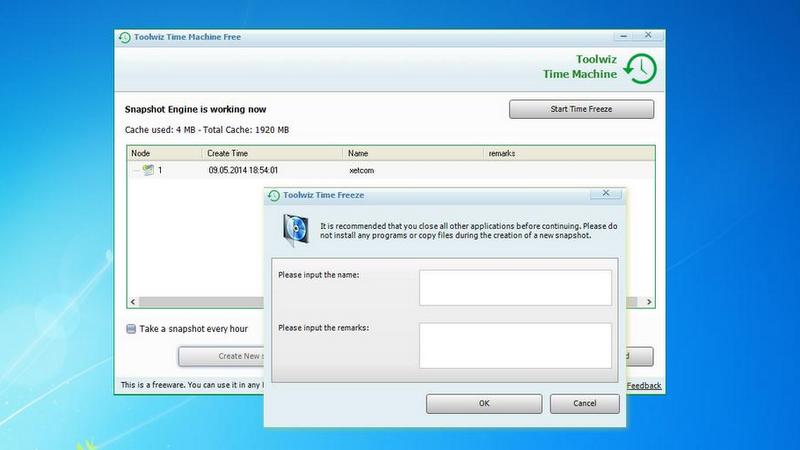Viewport: 800px width, 450px height.
Task: Click the snapshot list left scroll arrow
Action: (x=133, y=302)
